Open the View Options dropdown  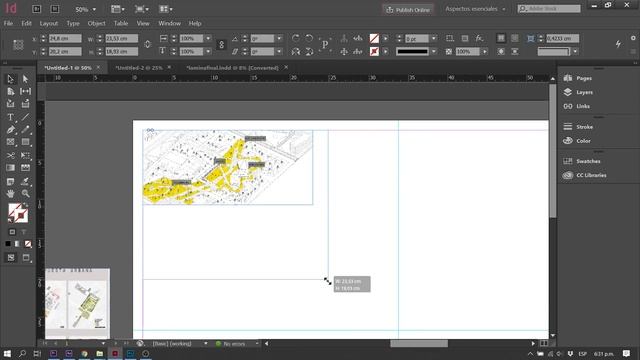tap(118, 9)
